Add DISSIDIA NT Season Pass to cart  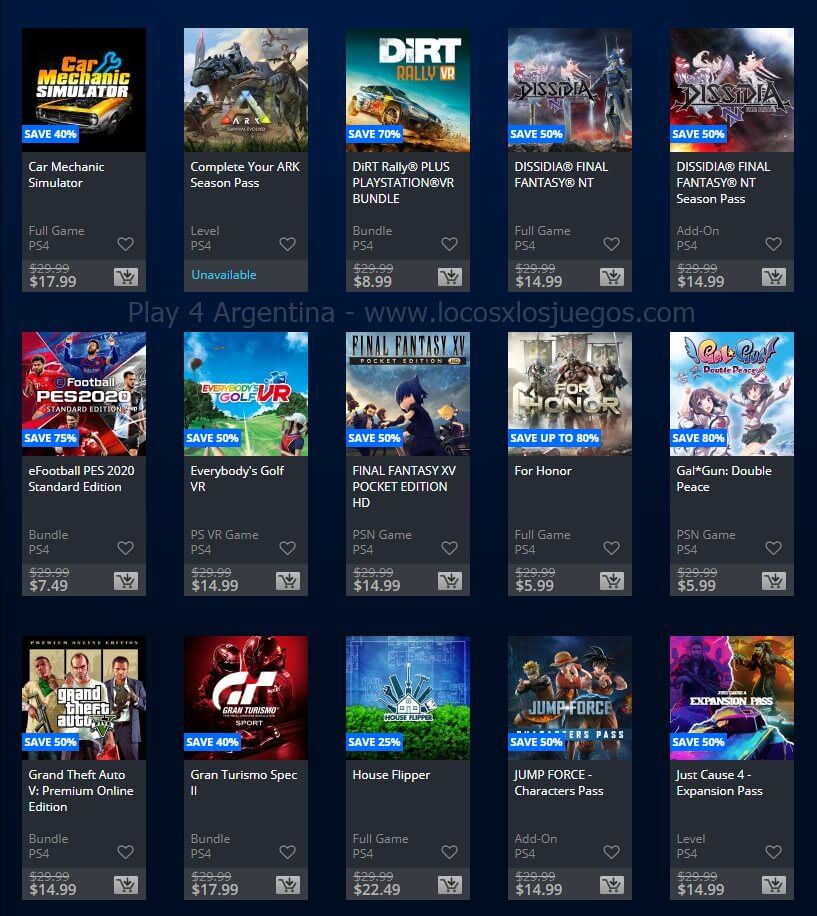click(x=774, y=277)
